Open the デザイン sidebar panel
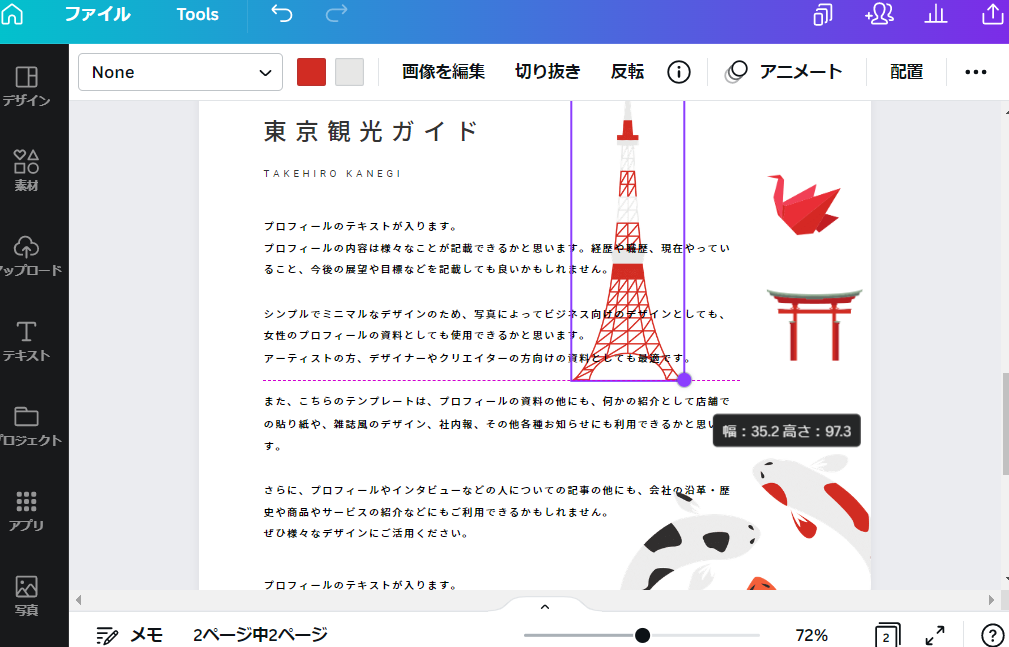1009x647 pixels. click(x=26, y=86)
